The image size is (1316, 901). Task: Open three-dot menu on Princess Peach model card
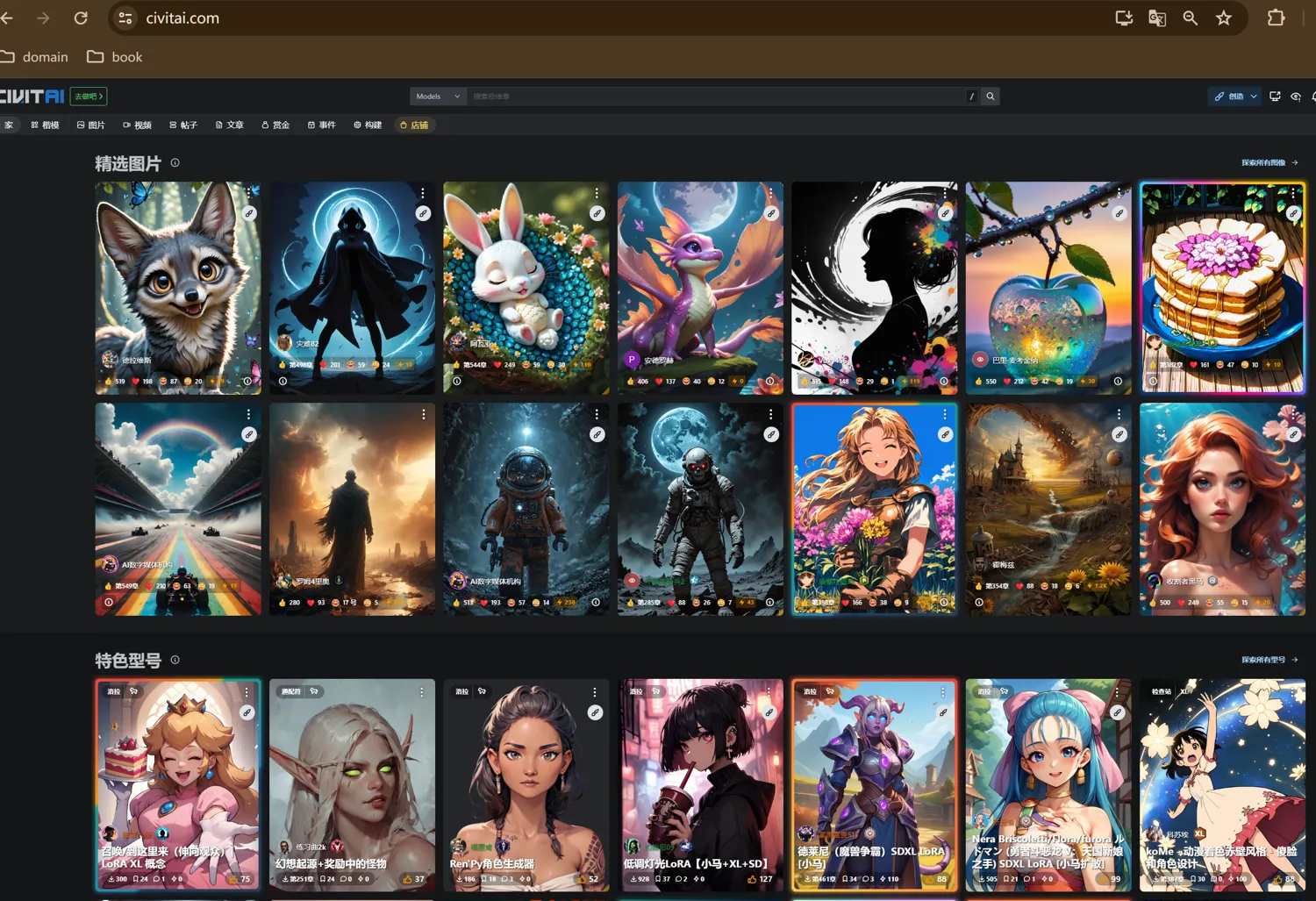click(x=247, y=692)
